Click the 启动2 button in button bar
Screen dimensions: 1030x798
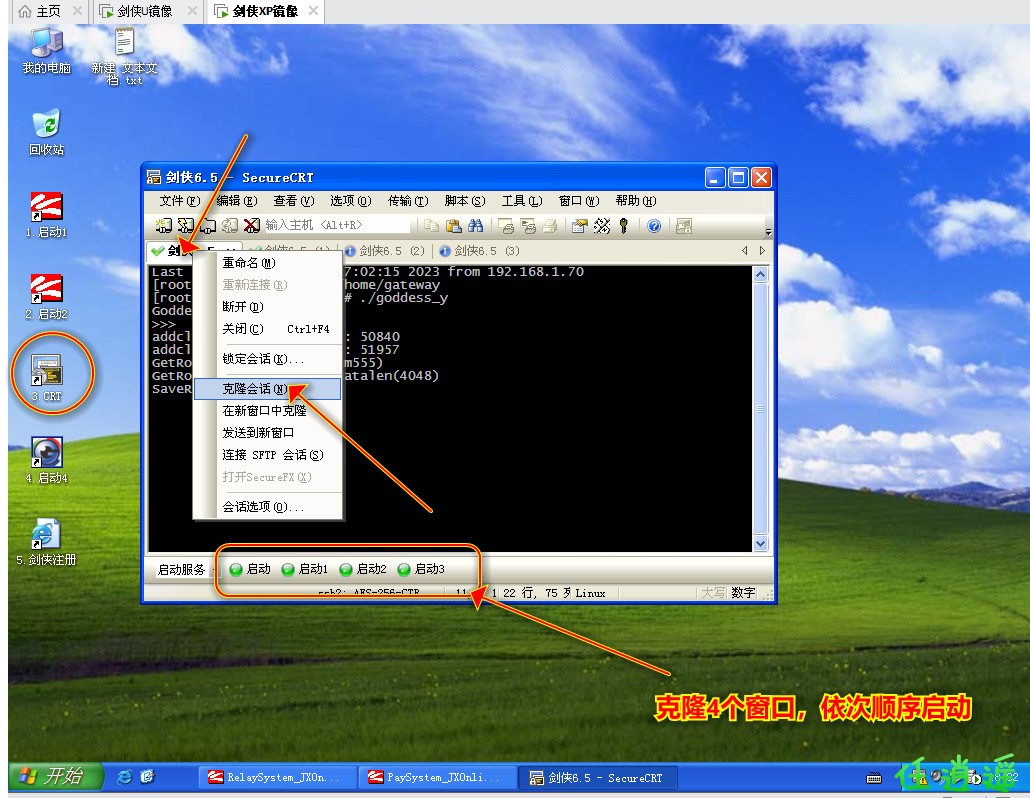363,569
